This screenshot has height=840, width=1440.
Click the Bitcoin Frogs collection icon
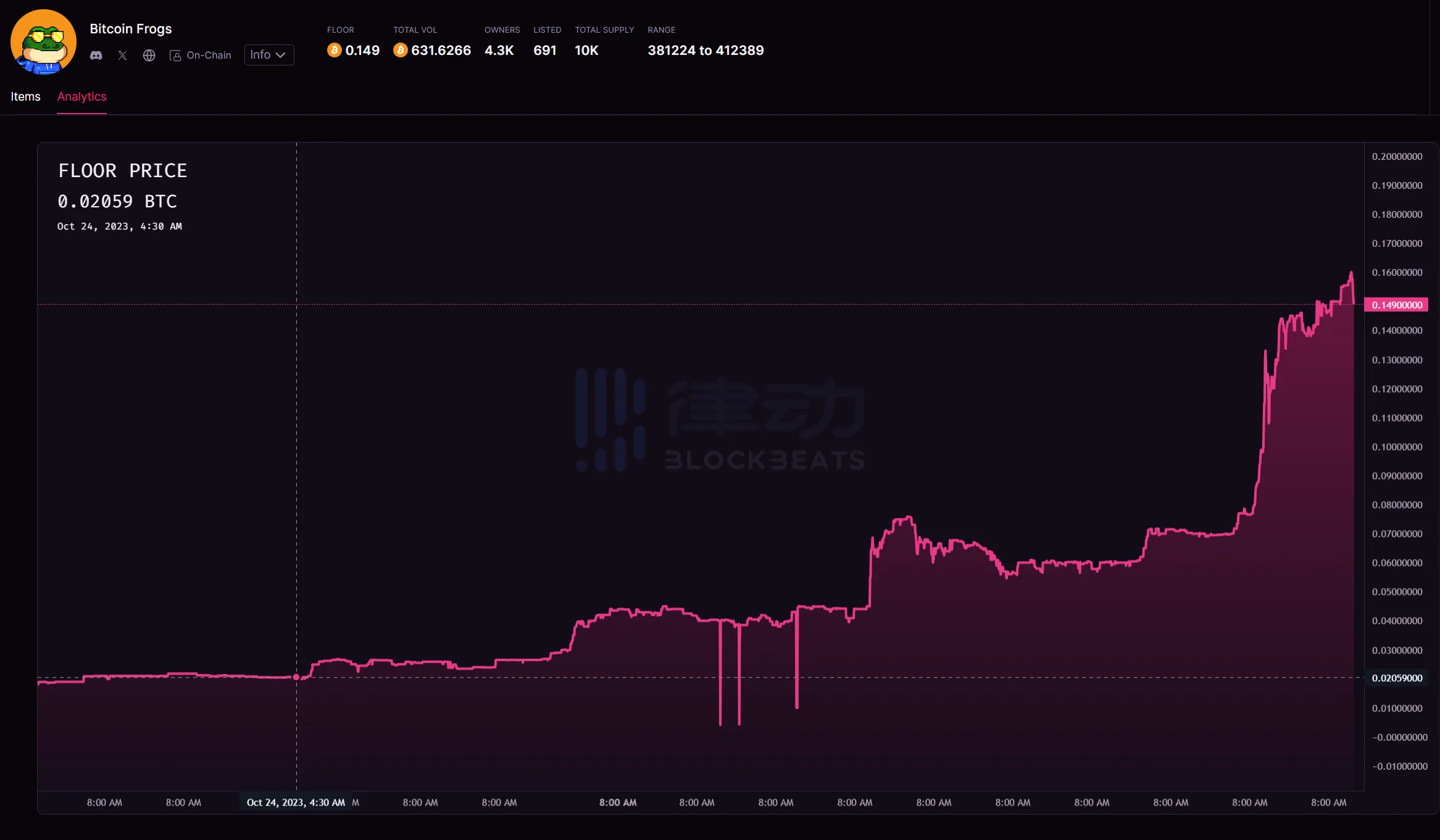click(x=43, y=42)
